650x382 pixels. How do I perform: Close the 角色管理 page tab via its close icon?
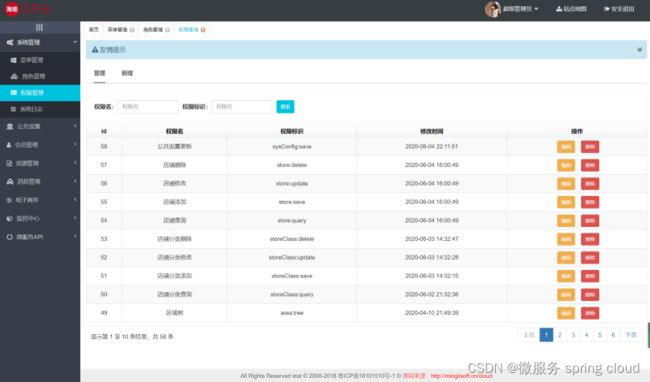tap(167, 30)
